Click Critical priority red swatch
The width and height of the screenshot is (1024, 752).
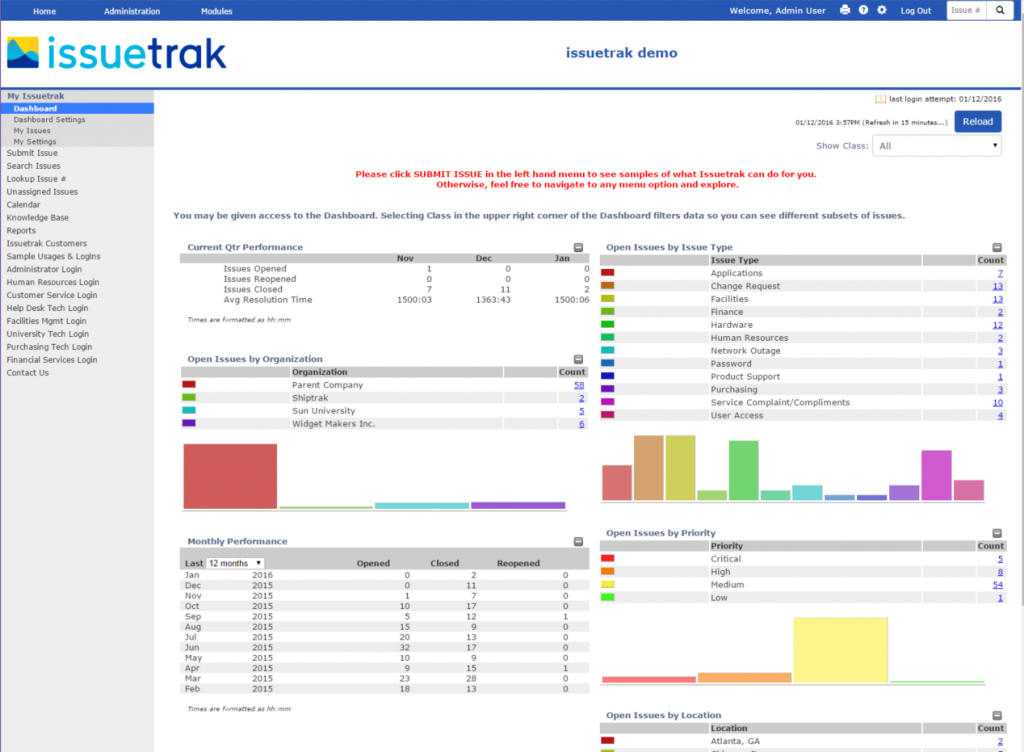[x=607, y=559]
